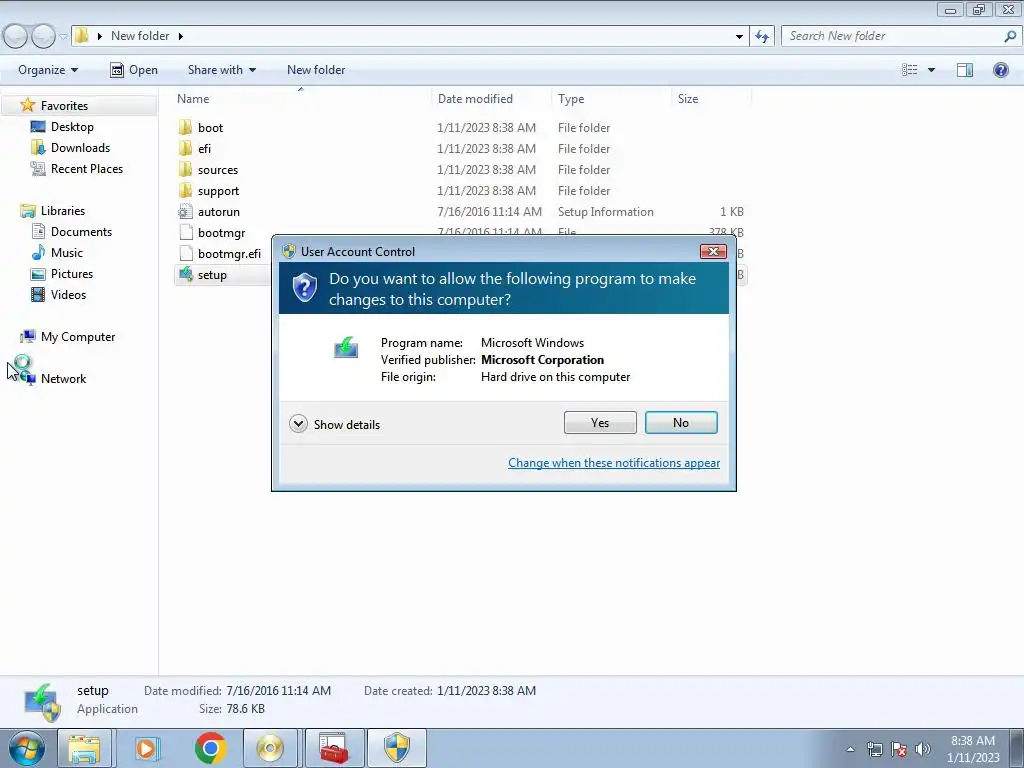The image size is (1024, 768).
Task: Select the boot folder
Action: click(x=210, y=127)
